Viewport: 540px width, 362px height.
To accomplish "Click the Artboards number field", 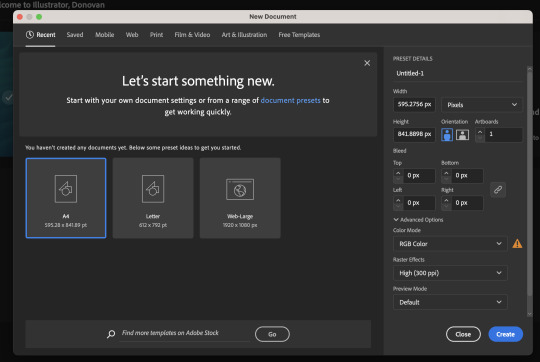I will tap(503, 135).
